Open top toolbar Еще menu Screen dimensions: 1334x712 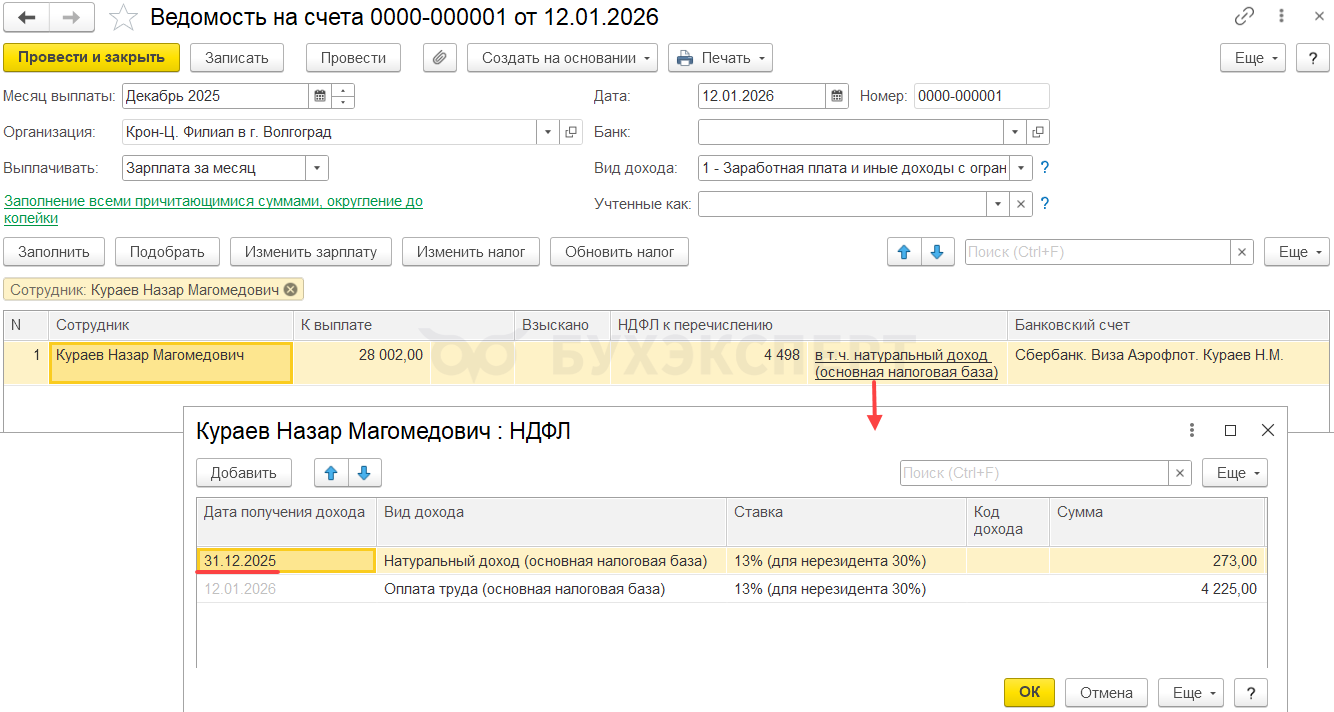[1252, 58]
